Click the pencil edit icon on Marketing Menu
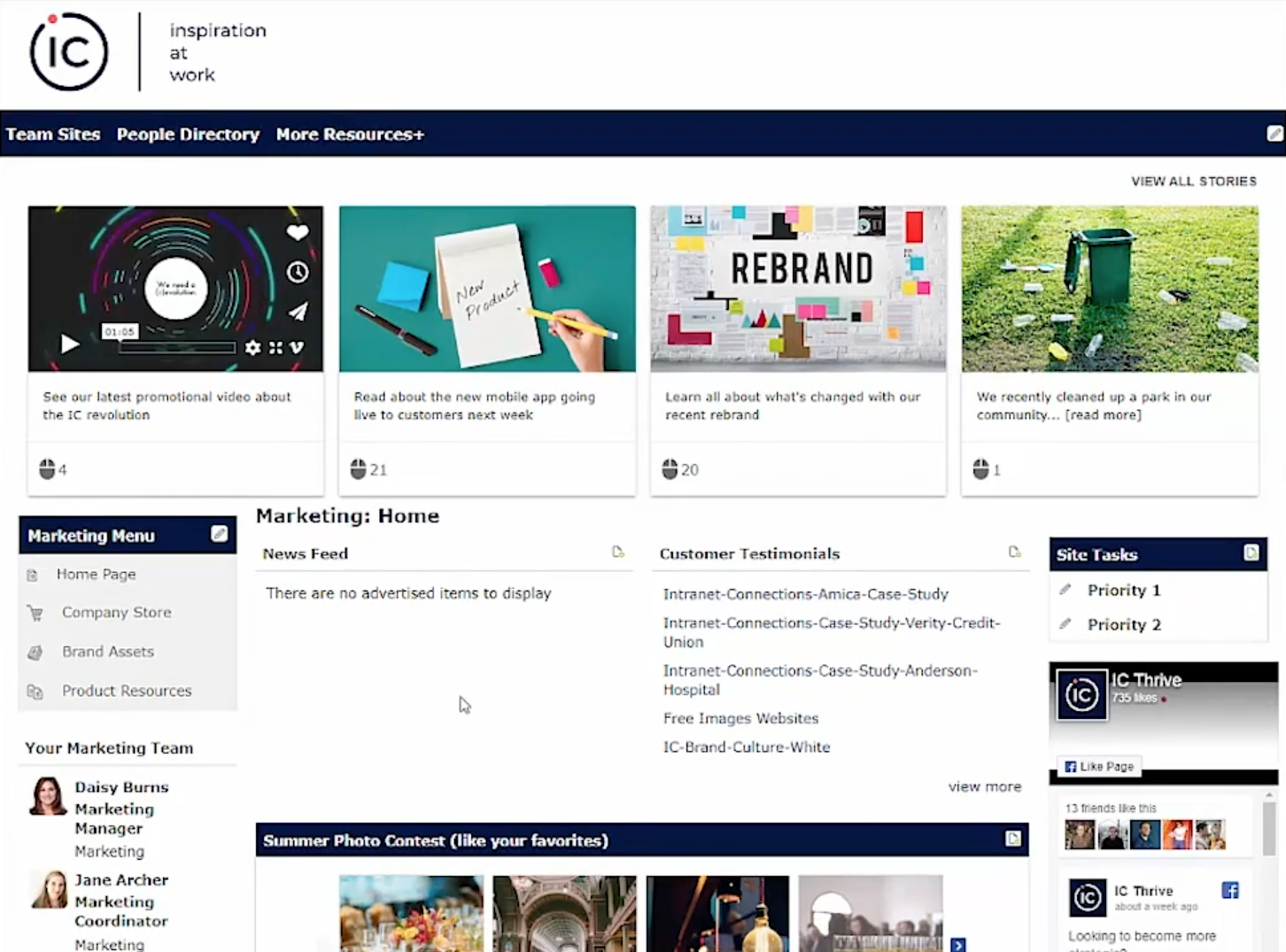The image size is (1286, 952). tap(219, 534)
